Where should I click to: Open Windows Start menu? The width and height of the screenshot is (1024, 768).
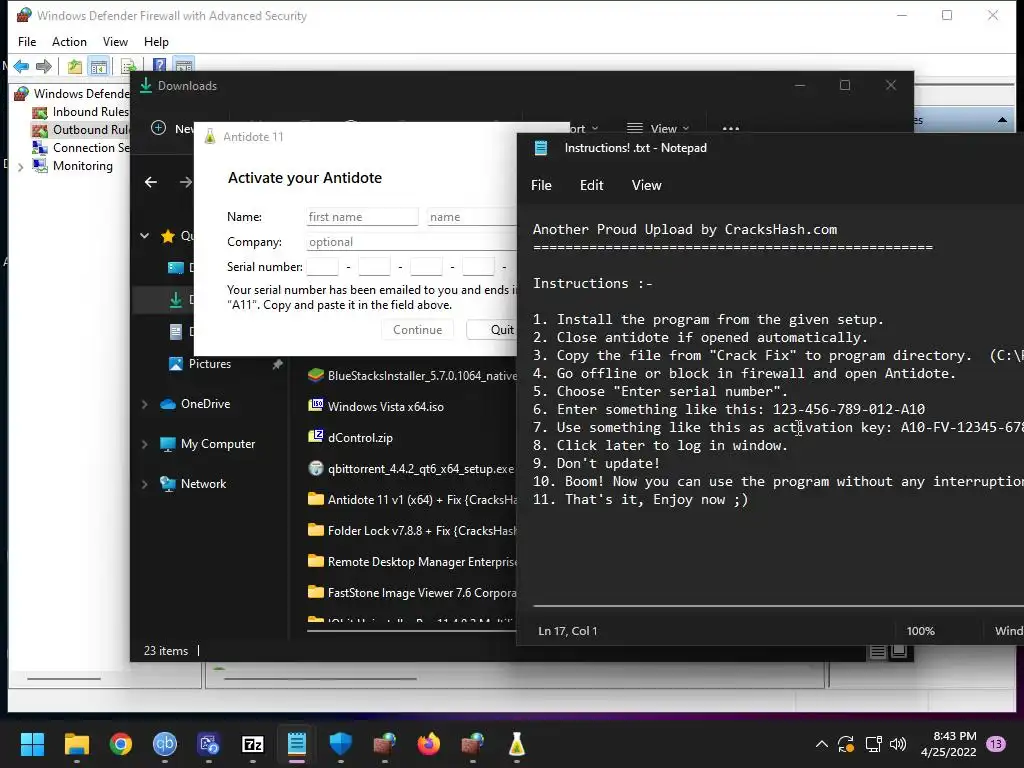coord(32,744)
